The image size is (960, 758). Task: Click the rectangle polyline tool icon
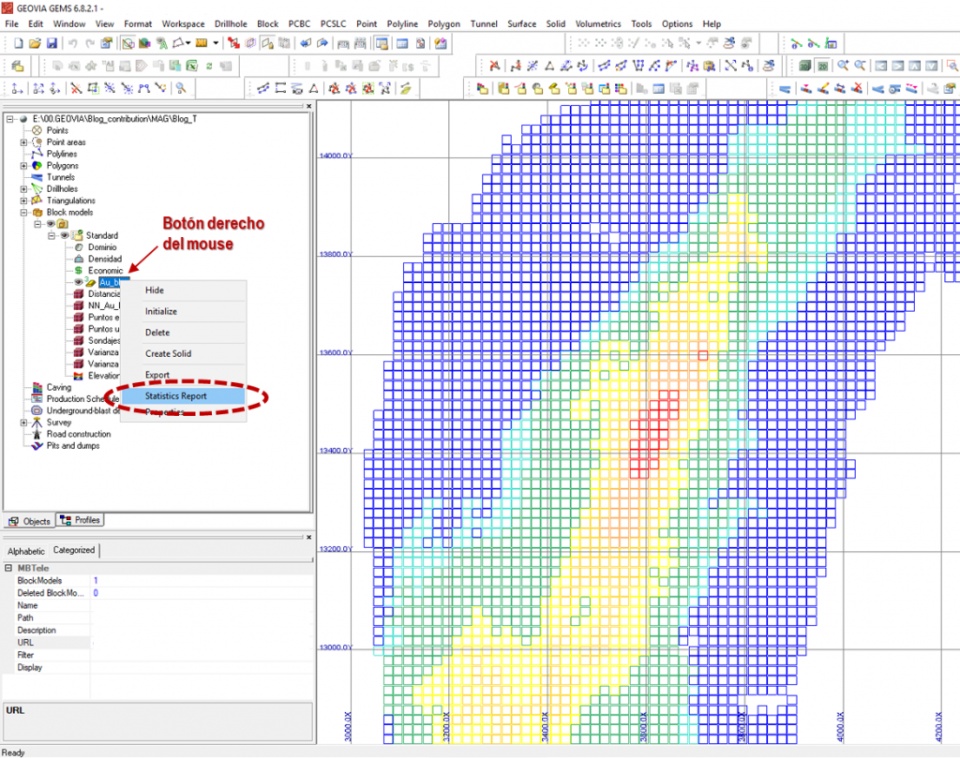(280, 88)
